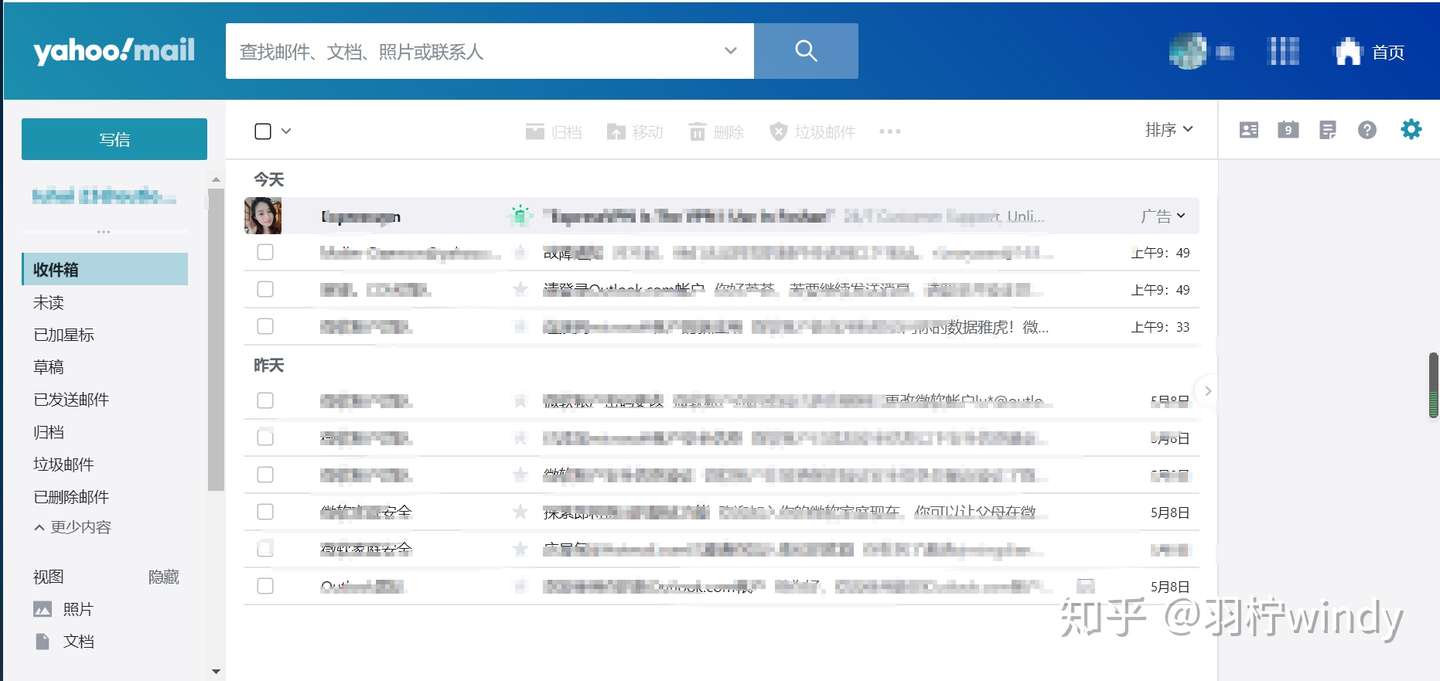Click the green page scrollbar thumb
The image size is (1440, 681).
tap(1433, 385)
